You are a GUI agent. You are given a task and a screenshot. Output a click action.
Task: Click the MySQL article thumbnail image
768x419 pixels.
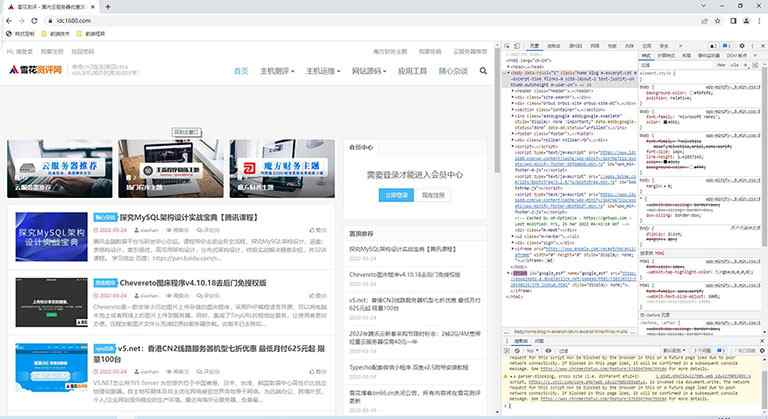point(51,237)
